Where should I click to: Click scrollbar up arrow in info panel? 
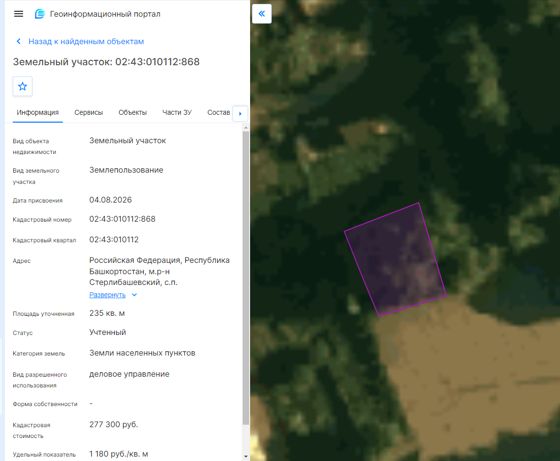pos(246,127)
